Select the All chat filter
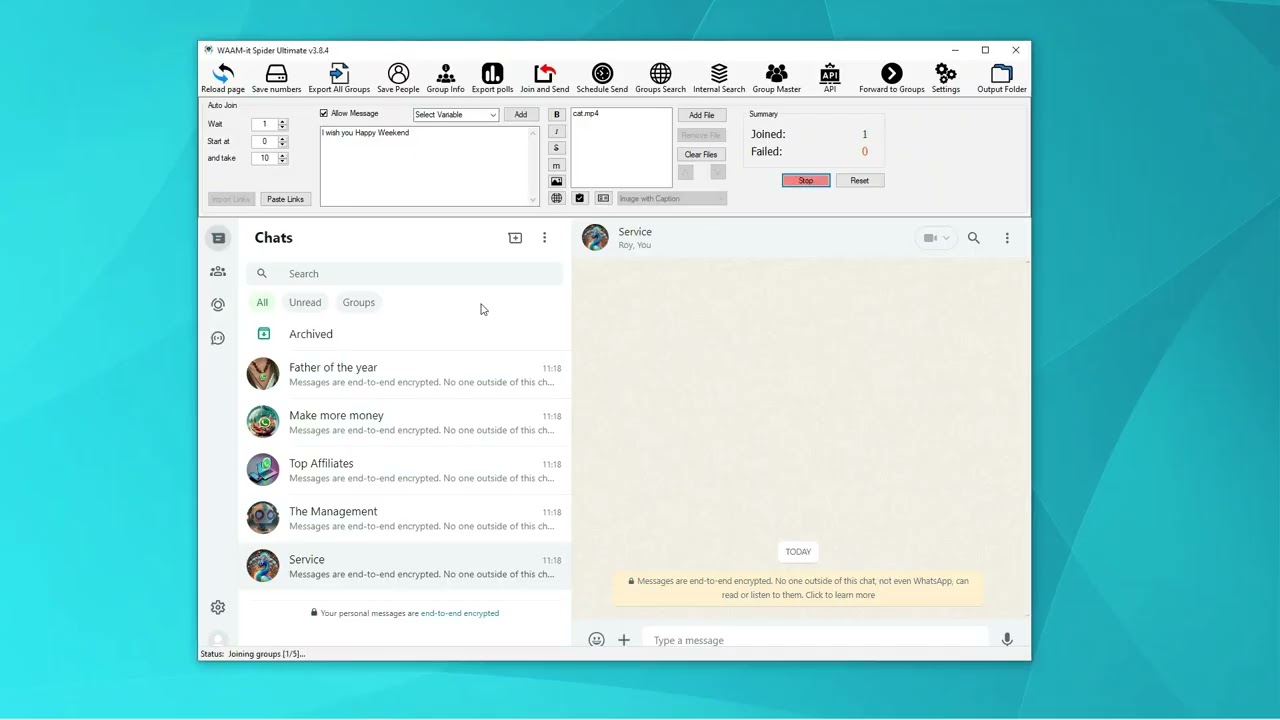 pos(262,302)
